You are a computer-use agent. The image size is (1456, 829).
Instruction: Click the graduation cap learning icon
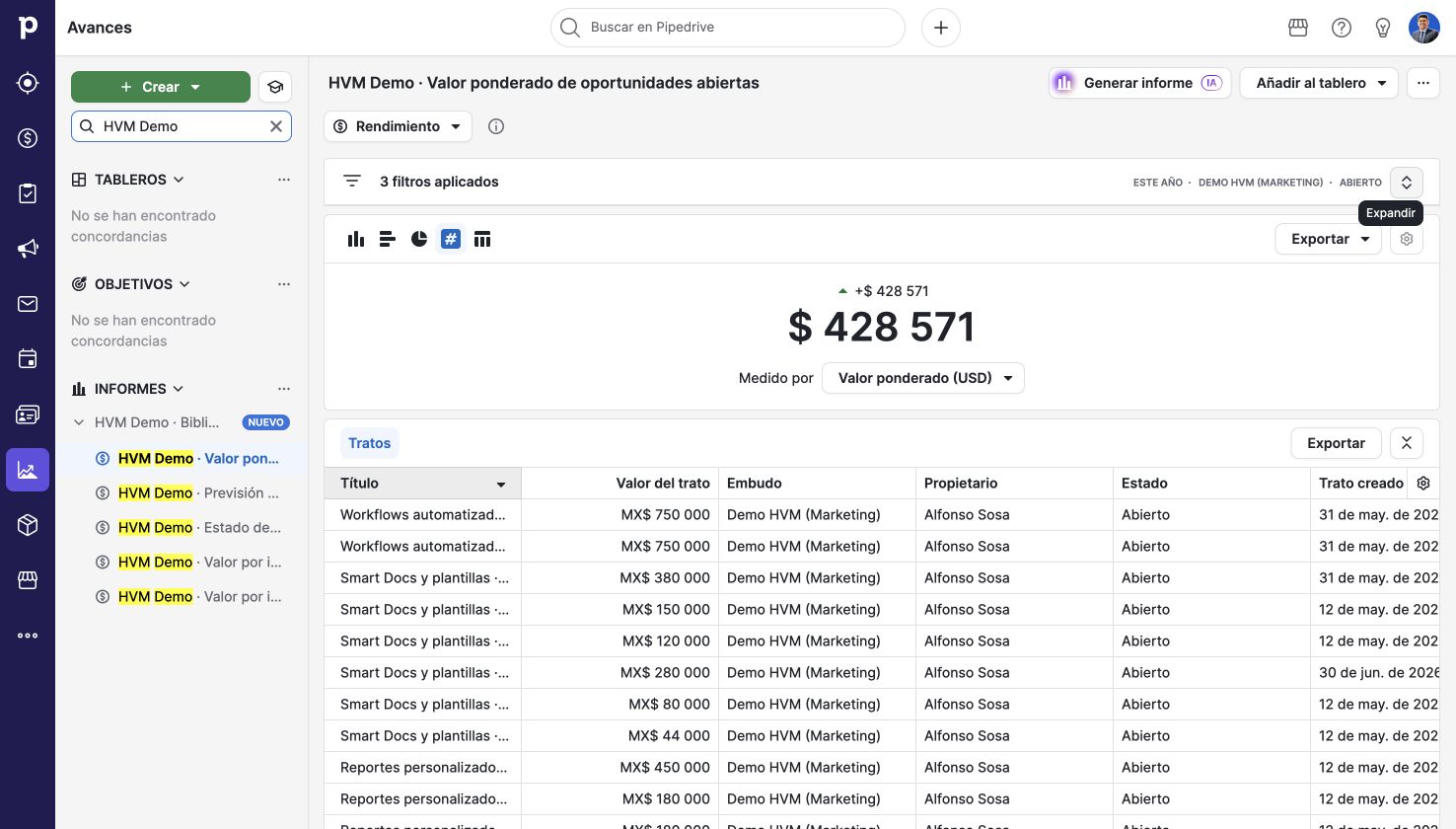[275, 87]
